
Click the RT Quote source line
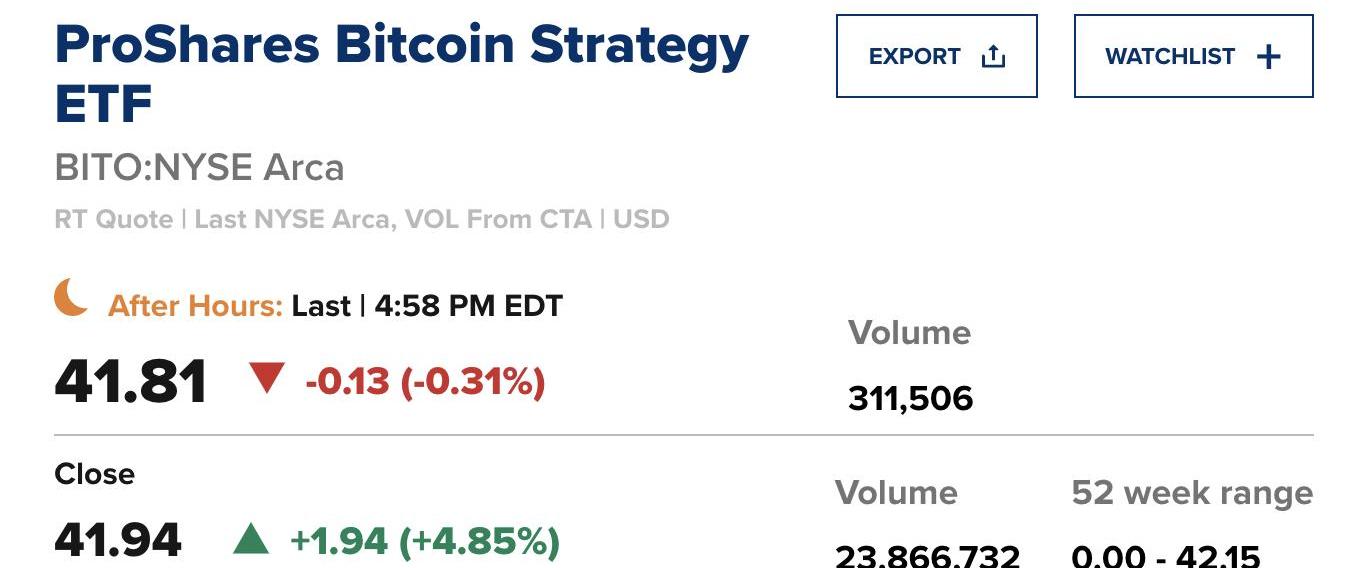point(361,219)
